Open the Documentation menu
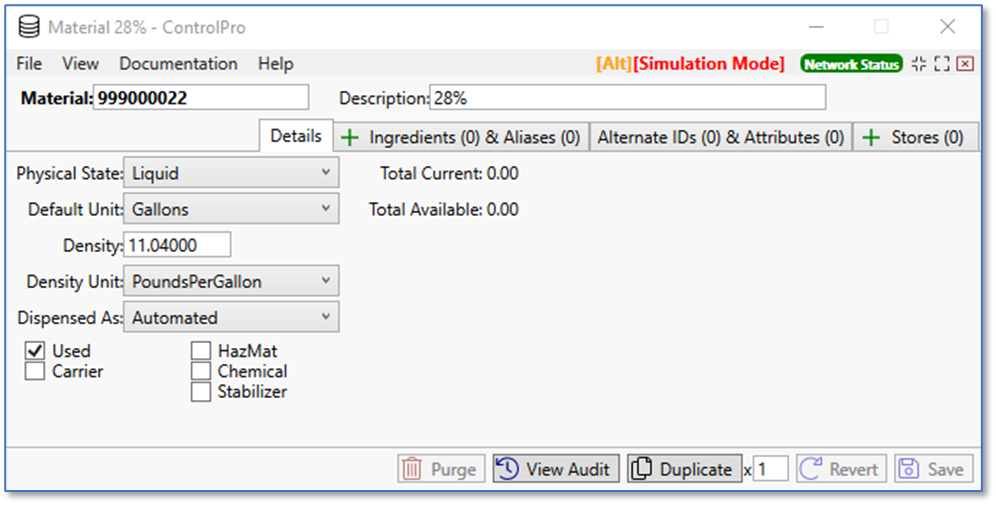The height and width of the screenshot is (505, 996). [x=178, y=64]
